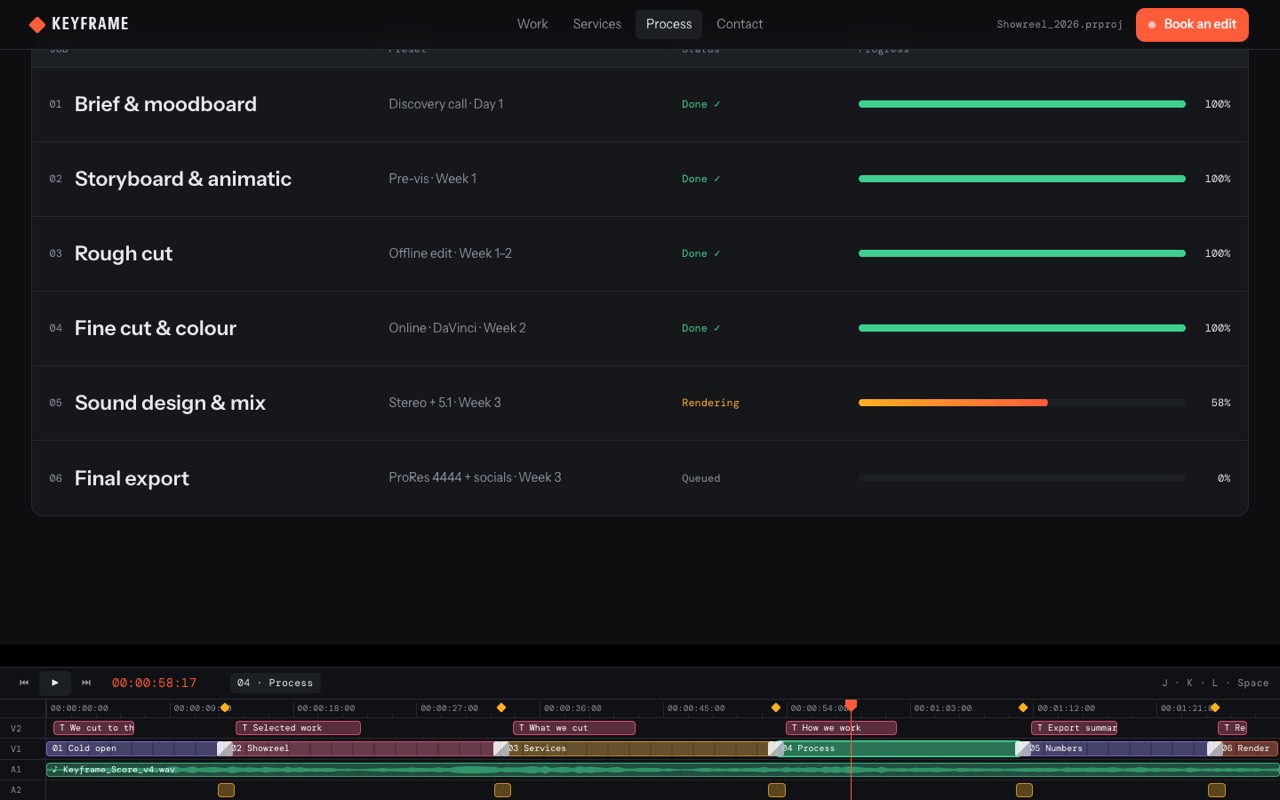Screen dimensions: 1280x800
Task: Open the Work nav item
Action: coord(532,24)
